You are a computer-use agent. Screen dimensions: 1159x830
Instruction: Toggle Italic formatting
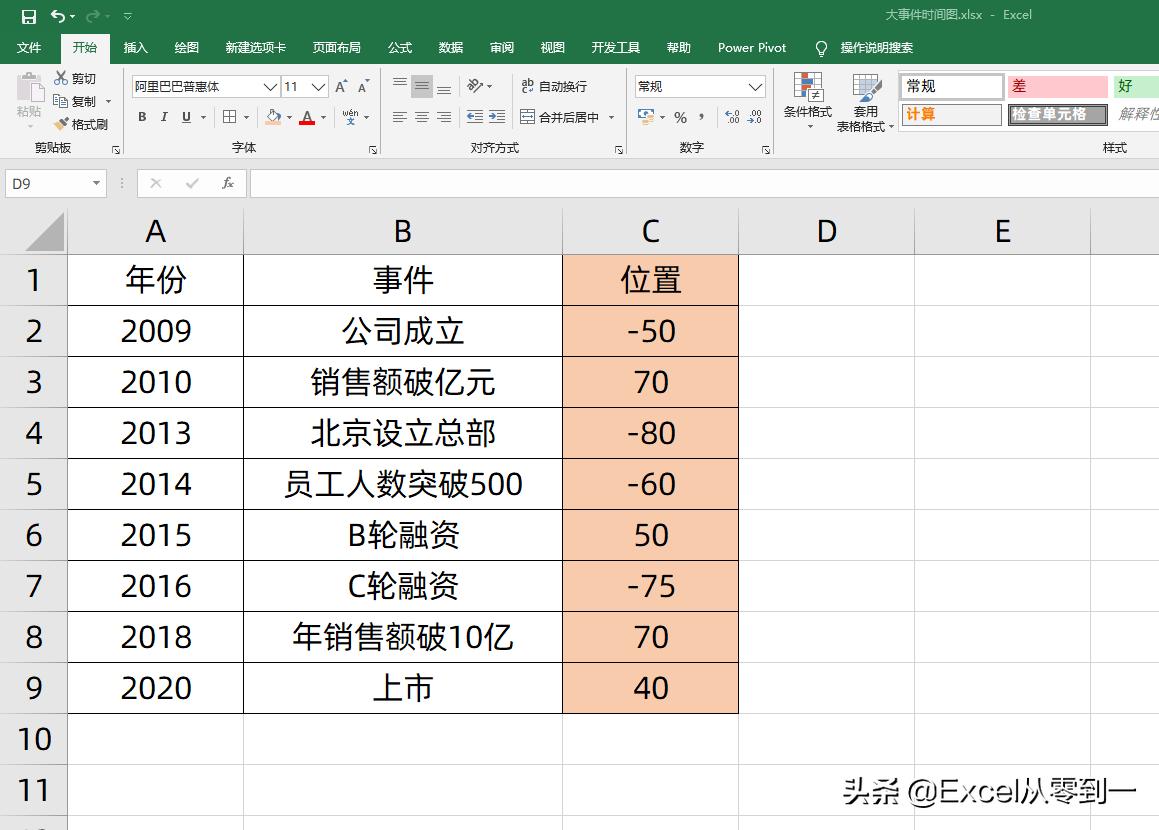(x=165, y=117)
